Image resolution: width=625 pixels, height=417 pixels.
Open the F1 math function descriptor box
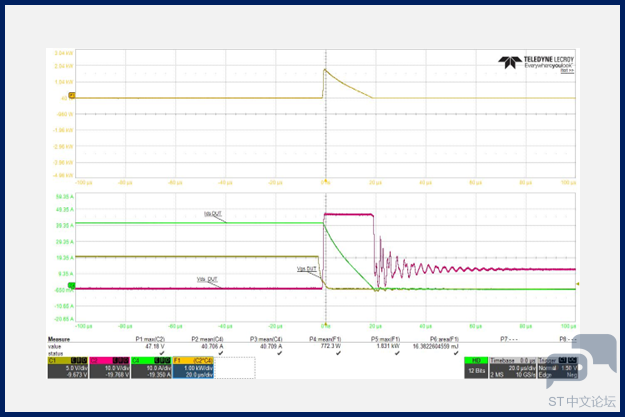[x=193, y=368]
